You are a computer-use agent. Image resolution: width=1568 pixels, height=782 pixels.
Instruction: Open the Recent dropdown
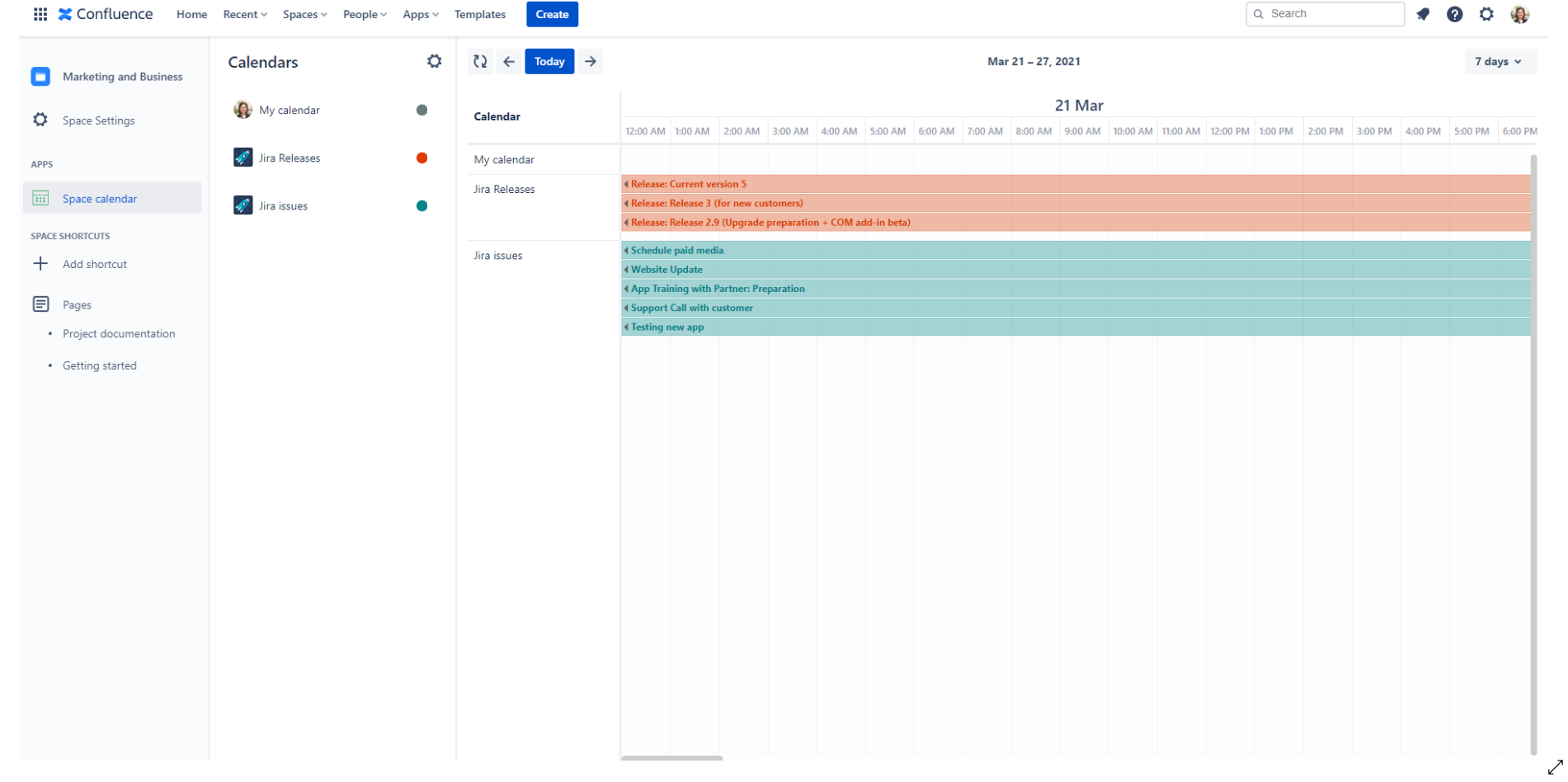[244, 14]
